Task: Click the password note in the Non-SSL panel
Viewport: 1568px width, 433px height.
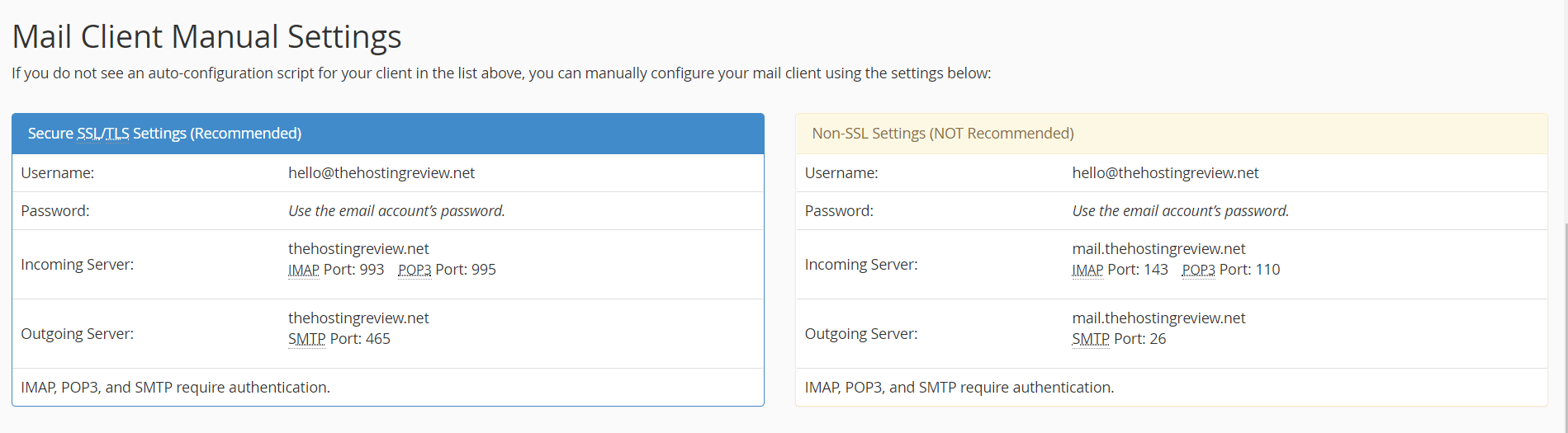Action: tap(1180, 211)
